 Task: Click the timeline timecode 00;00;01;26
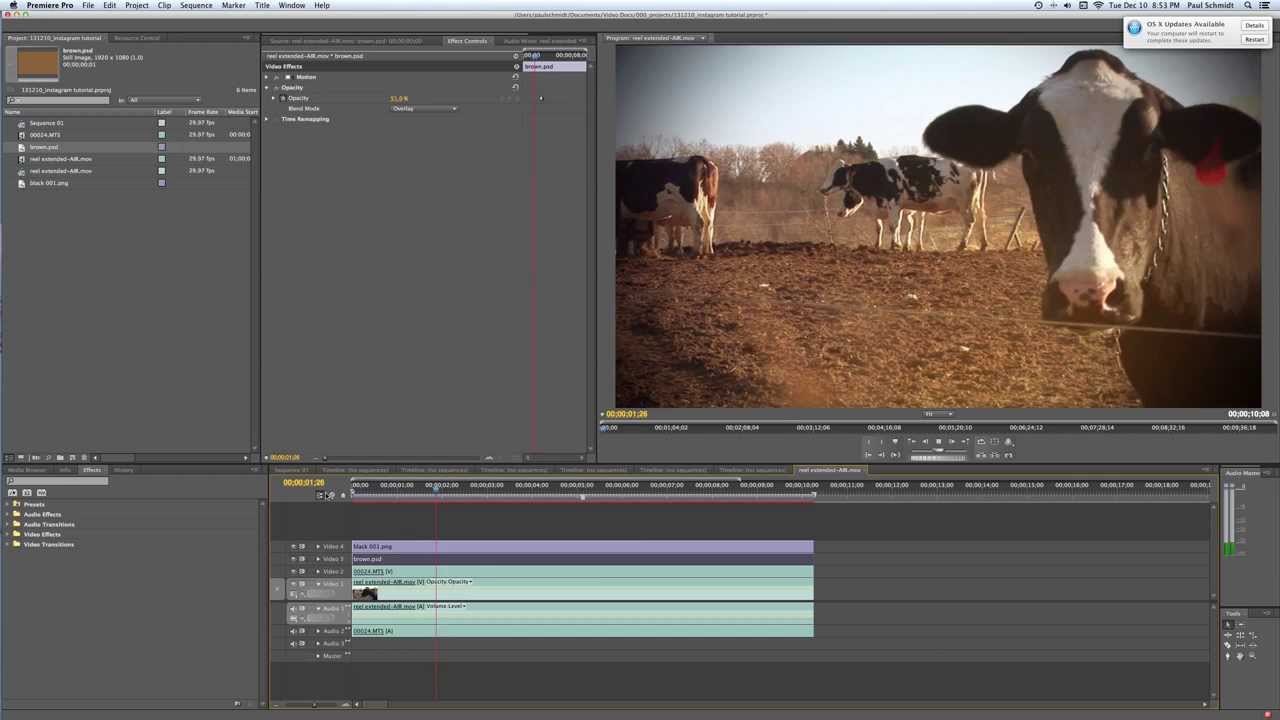(x=303, y=483)
